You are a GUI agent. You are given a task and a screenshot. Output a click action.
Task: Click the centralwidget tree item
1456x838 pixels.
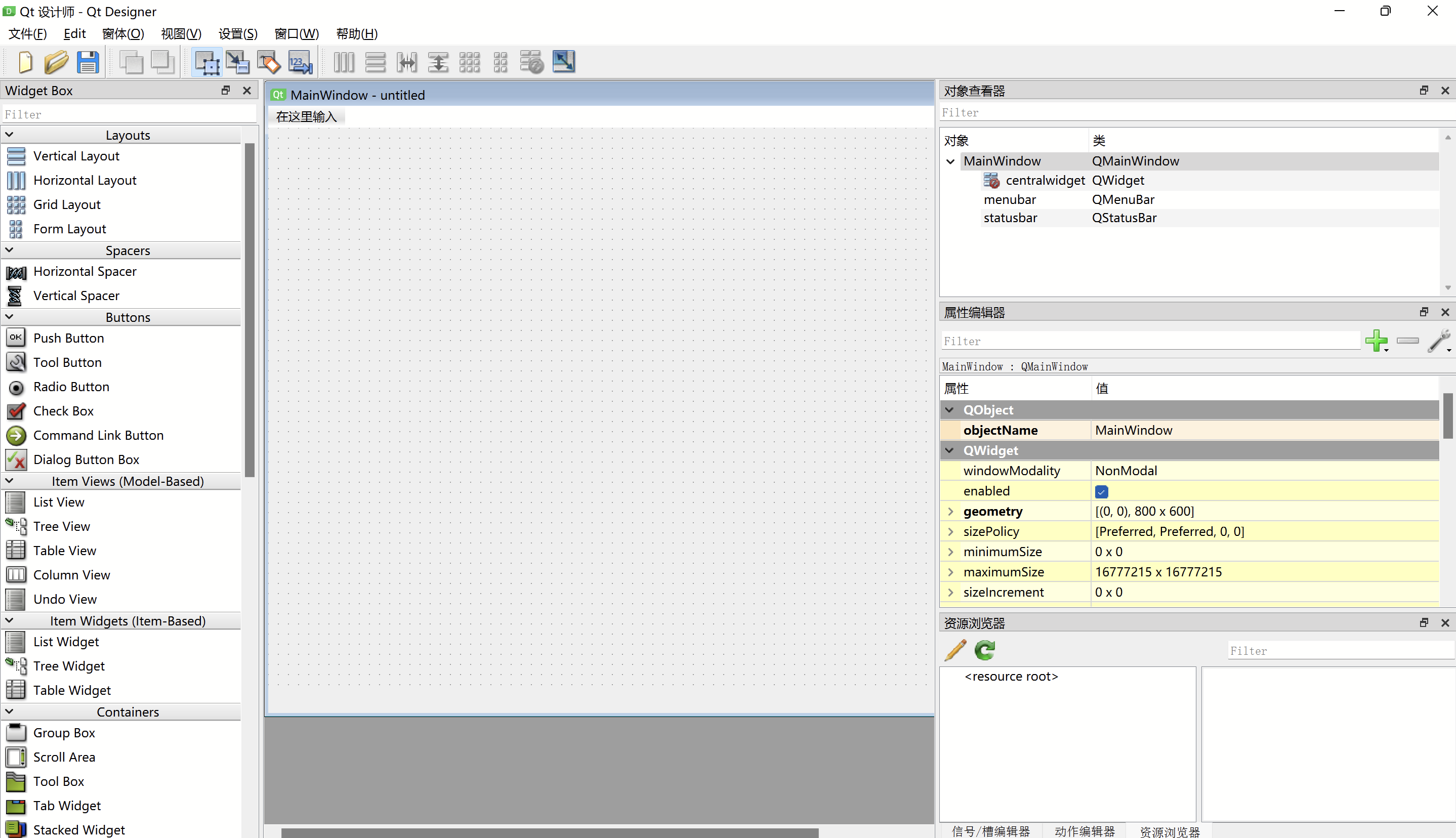[1045, 180]
